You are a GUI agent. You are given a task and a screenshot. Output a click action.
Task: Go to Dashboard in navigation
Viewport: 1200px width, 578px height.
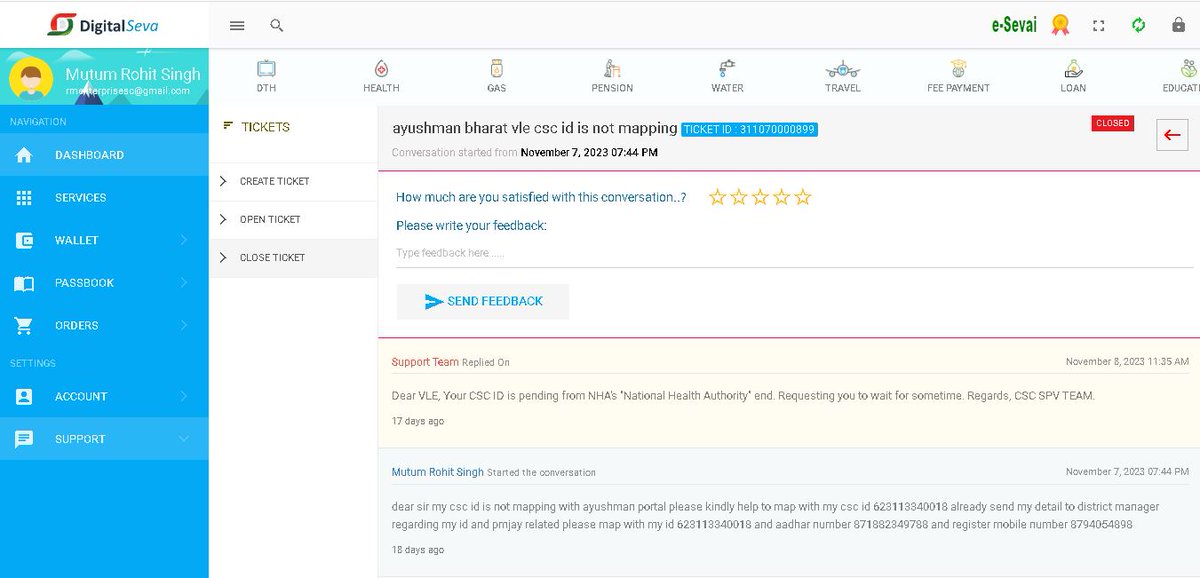(104, 155)
